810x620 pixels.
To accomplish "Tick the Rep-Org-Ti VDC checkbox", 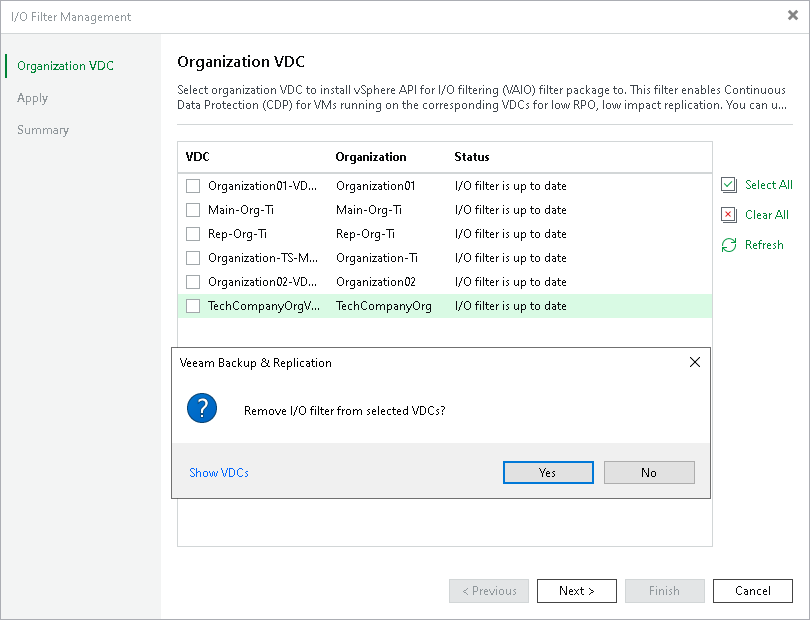I will pyautogui.click(x=193, y=234).
